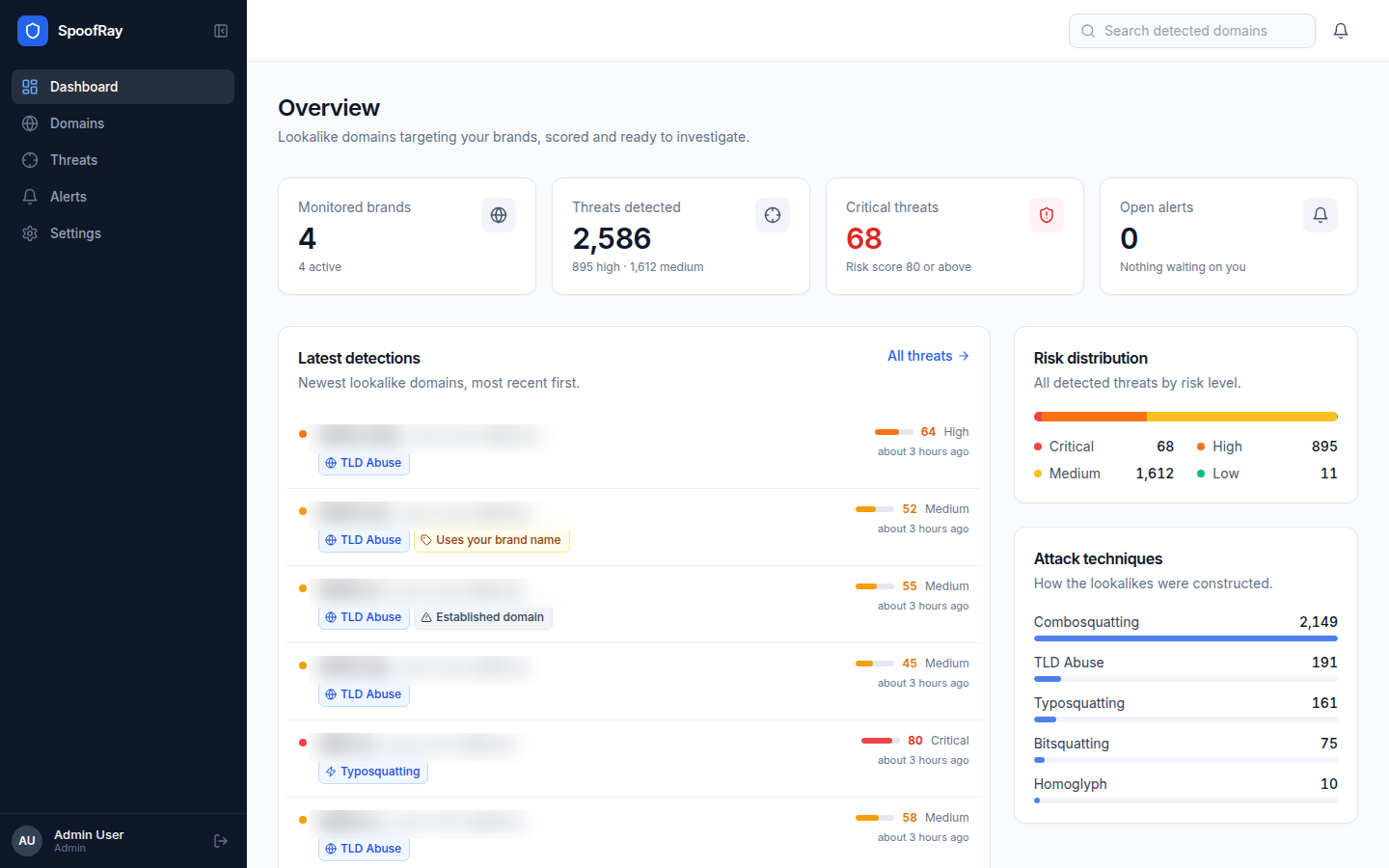
Task: Click the Domains globe icon in sidebar
Action: (30, 123)
